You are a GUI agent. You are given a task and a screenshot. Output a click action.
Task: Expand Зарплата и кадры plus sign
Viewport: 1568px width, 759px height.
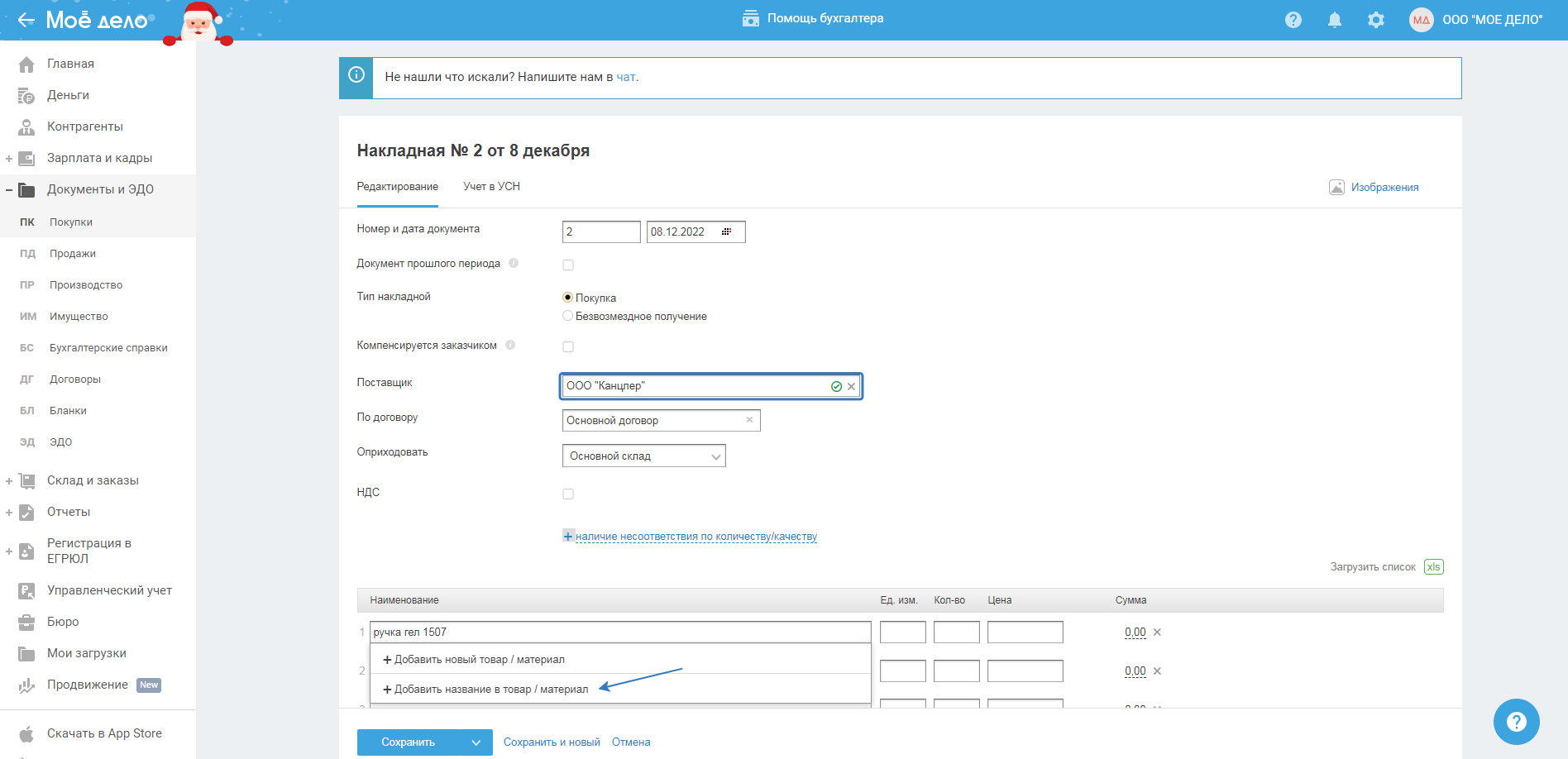pos(9,159)
